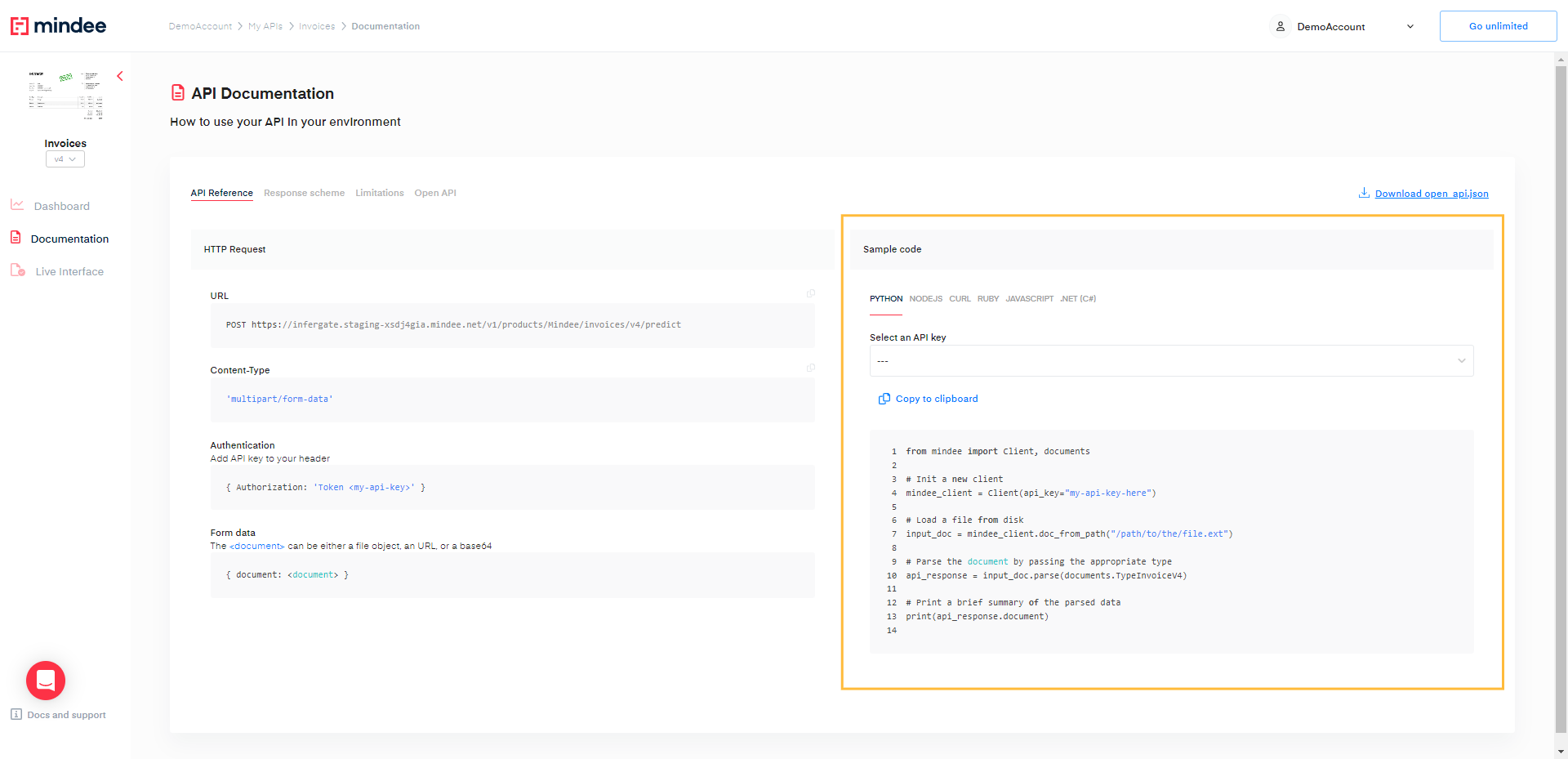
Task: Collapse sidebar with red chevron arrow
Action: pyautogui.click(x=120, y=76)
